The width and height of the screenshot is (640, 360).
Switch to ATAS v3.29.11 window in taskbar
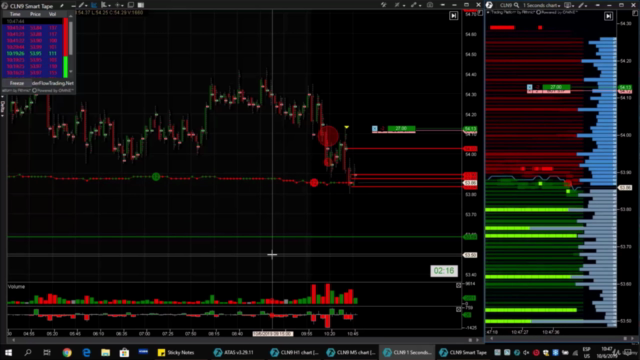234,352
